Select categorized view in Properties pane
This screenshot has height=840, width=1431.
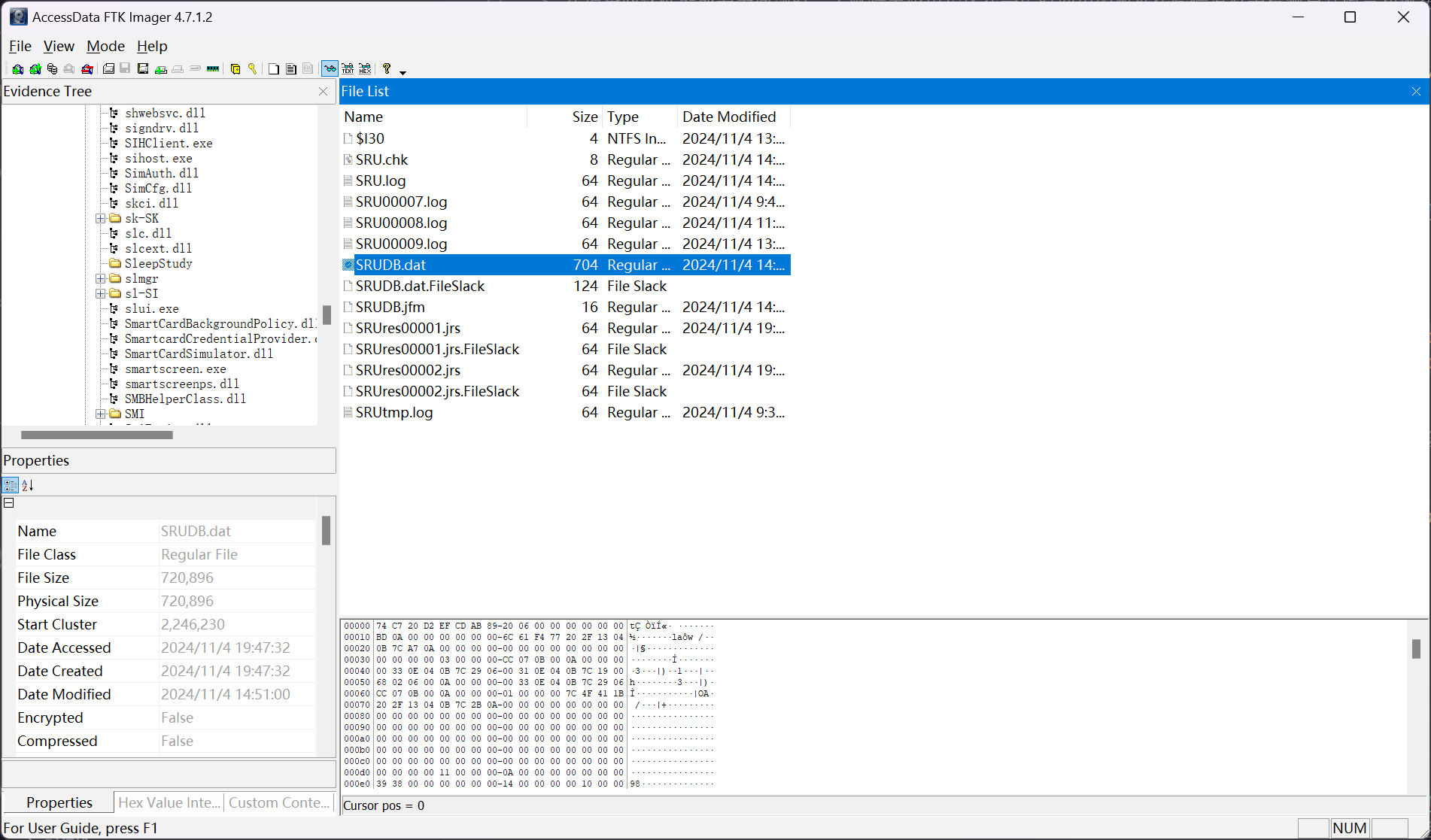(x=11, y=485)
